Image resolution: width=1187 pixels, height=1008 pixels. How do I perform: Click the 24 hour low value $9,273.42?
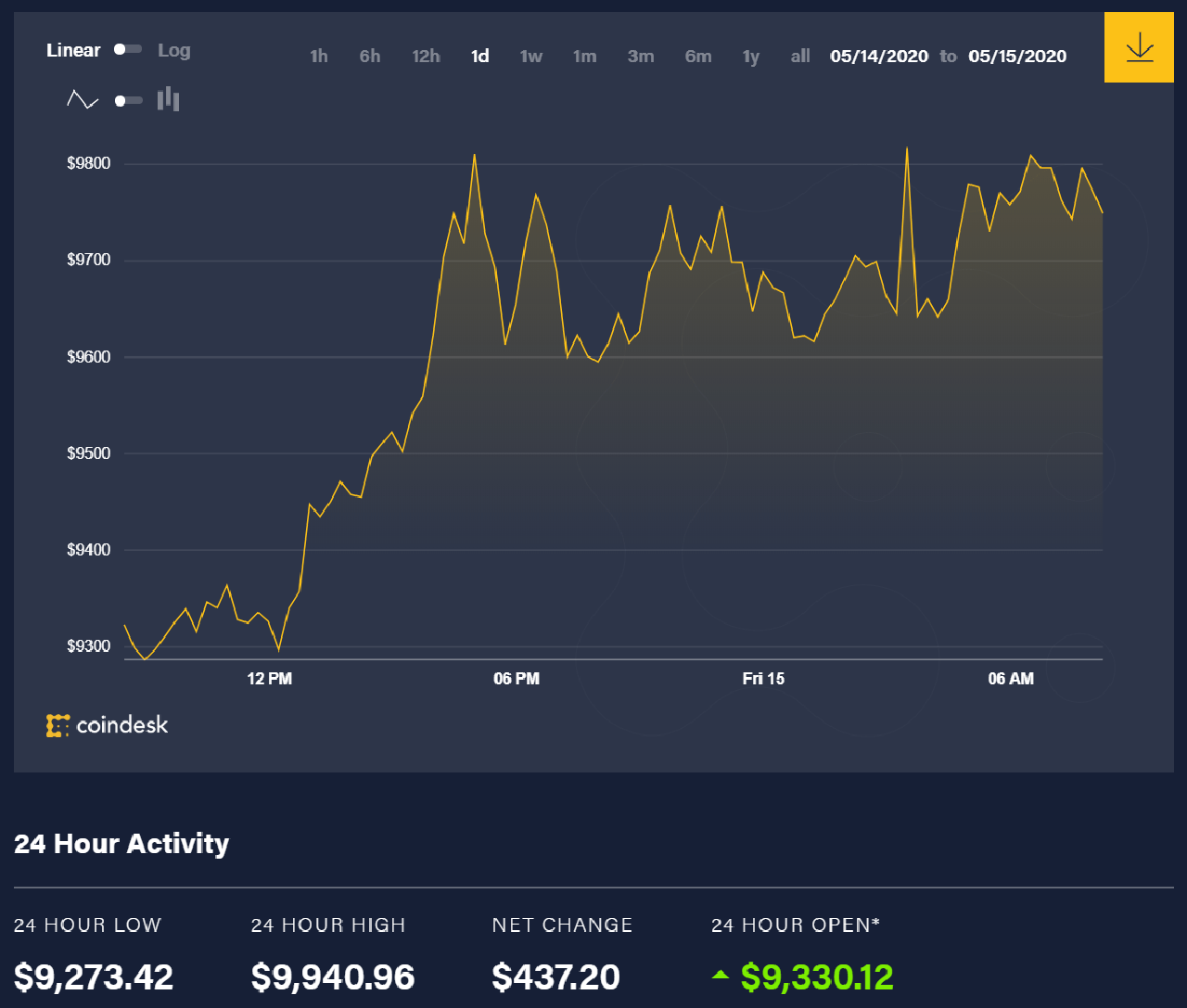pos(94,977)
